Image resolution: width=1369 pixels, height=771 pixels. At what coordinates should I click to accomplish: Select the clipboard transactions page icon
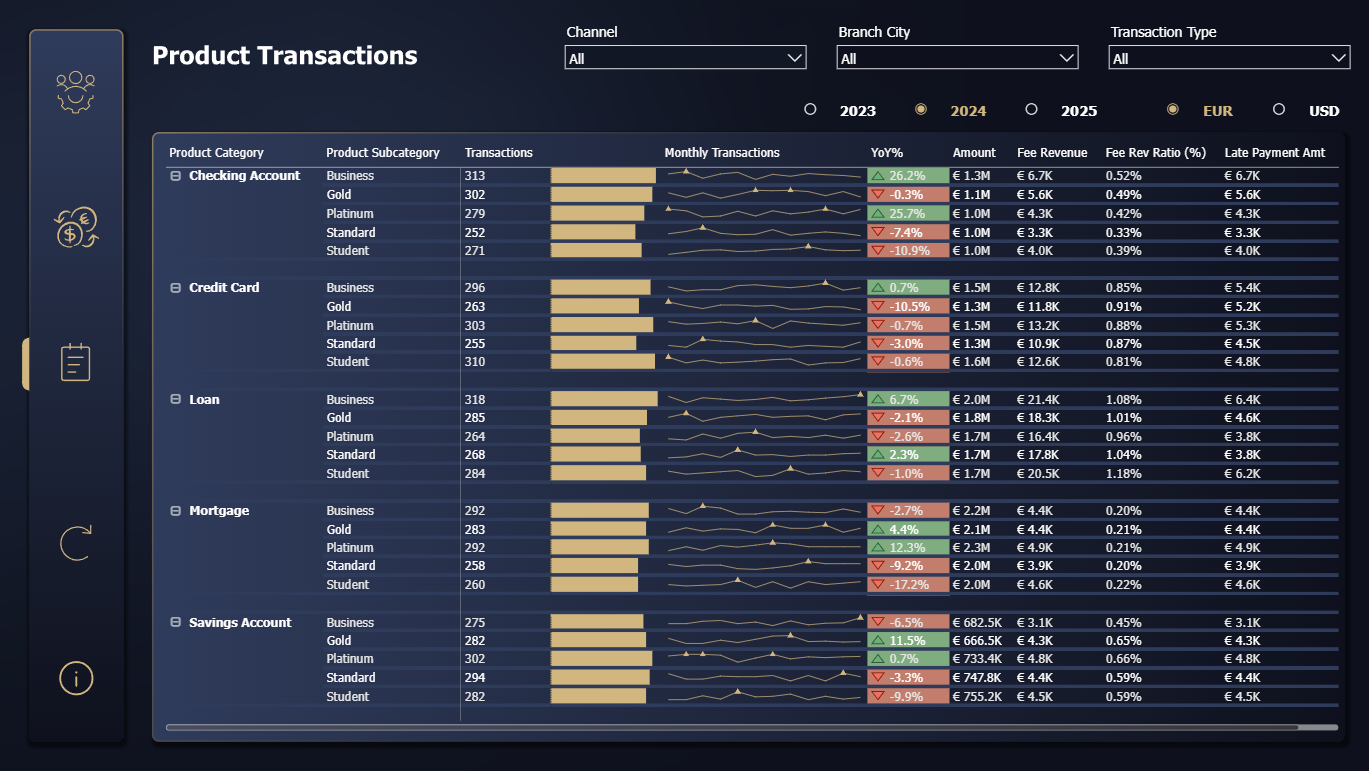tap(76, 362)
